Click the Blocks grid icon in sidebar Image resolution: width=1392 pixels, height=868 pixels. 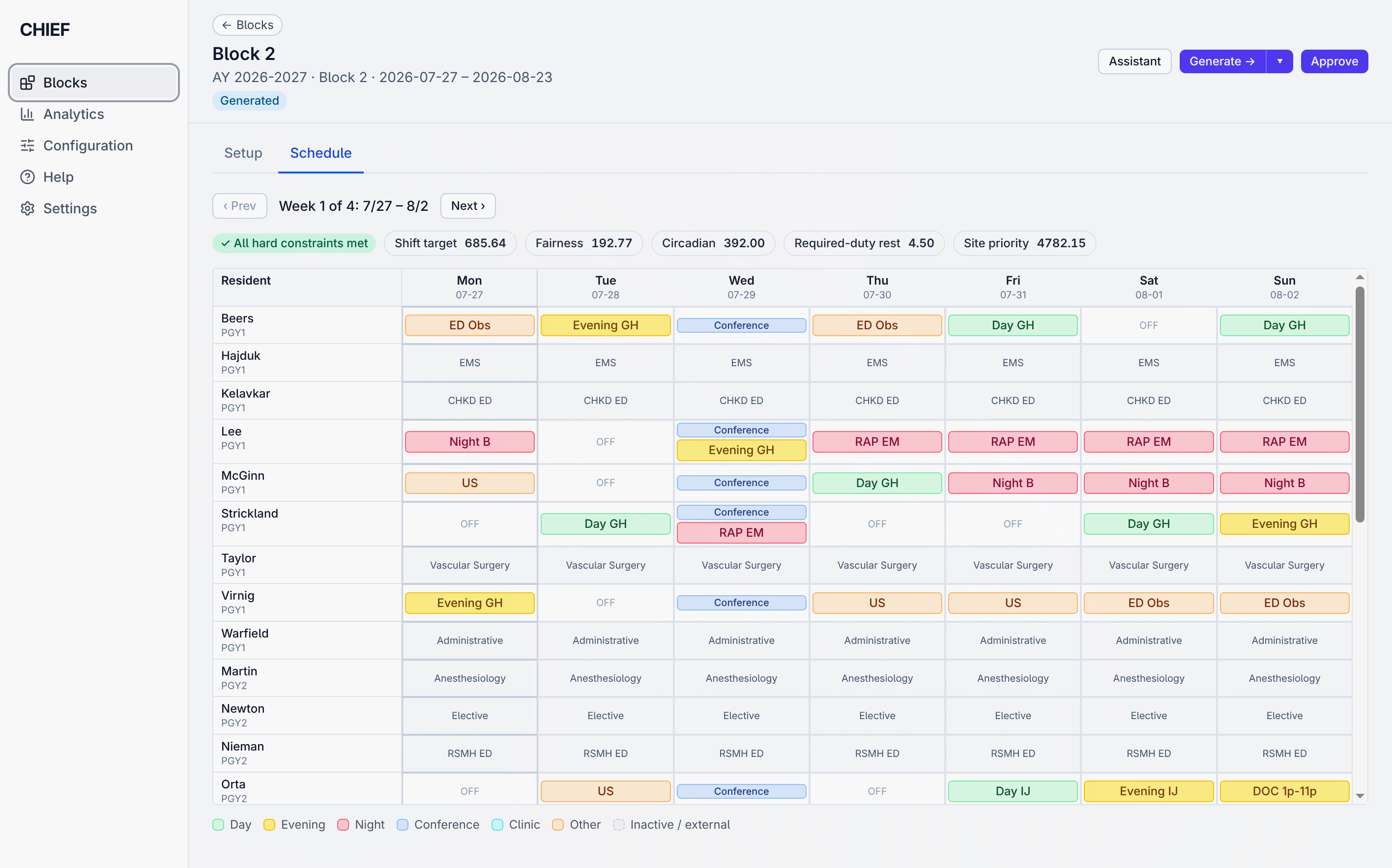pos(27,83)
